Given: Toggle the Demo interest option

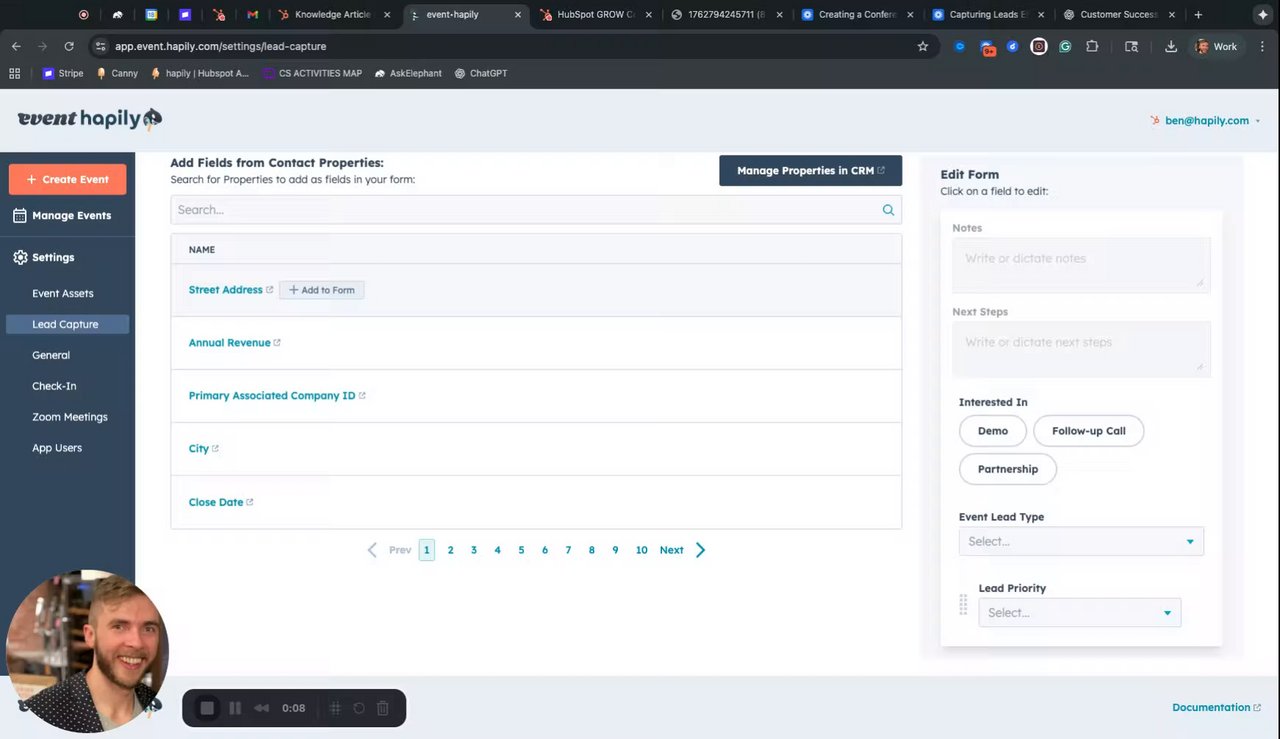Looking at the screenshot, I should pos(993,431).
